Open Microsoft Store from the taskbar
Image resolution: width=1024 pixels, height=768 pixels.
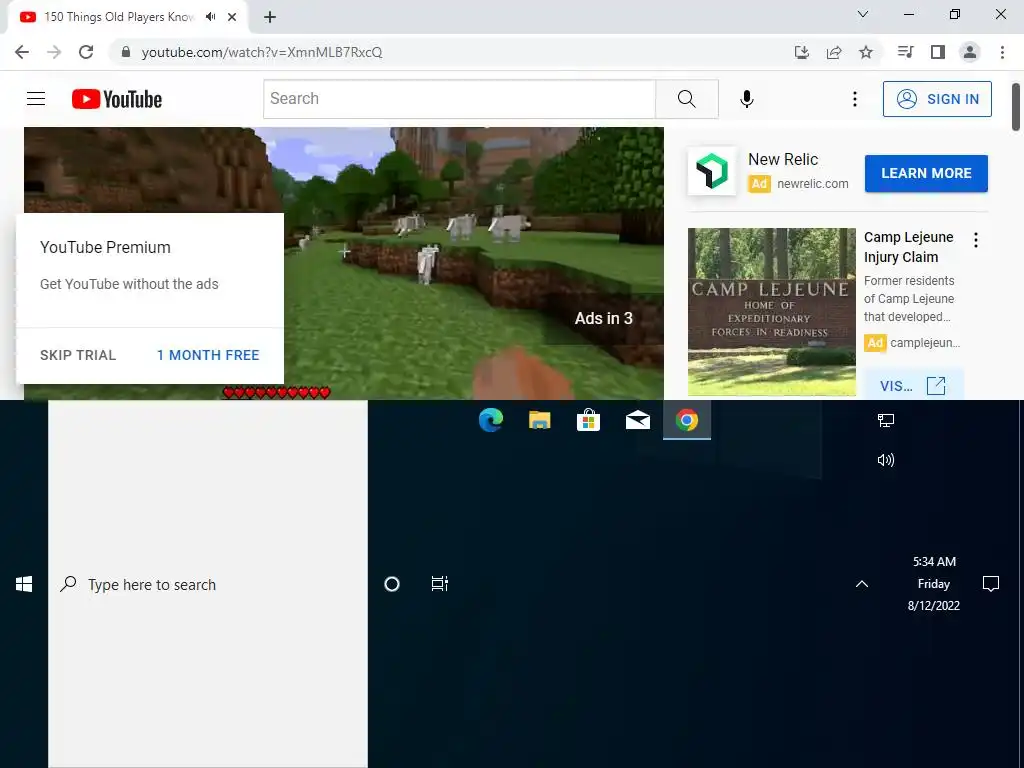click(x=588, y=420)
